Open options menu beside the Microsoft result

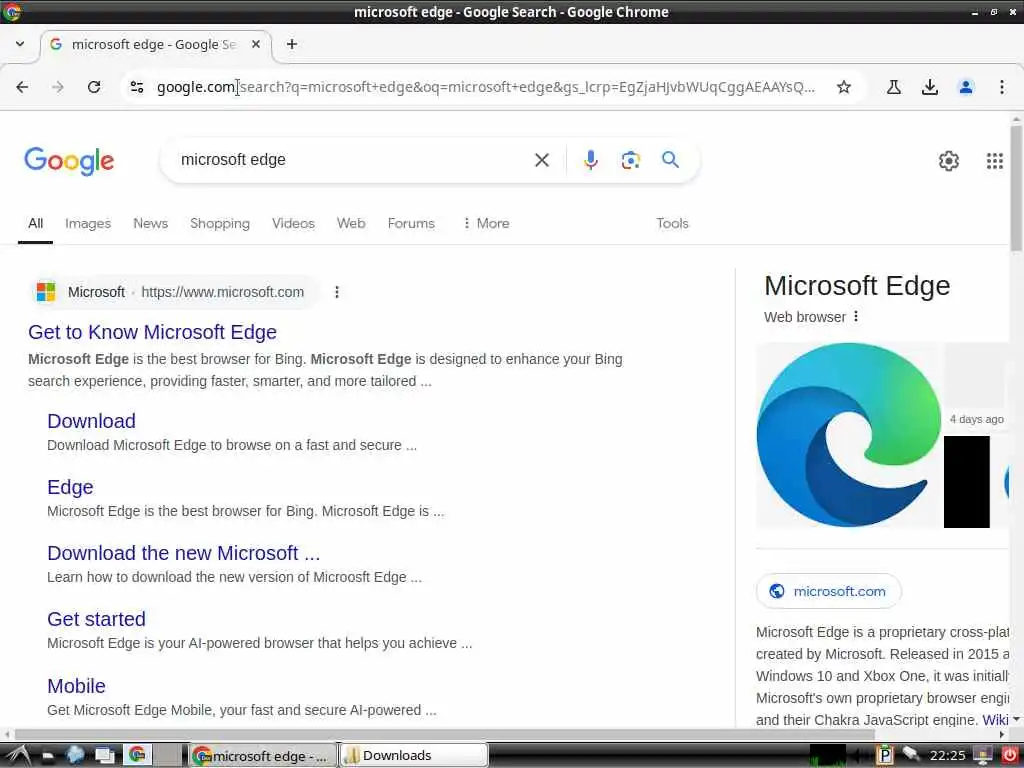pos(337,292)
